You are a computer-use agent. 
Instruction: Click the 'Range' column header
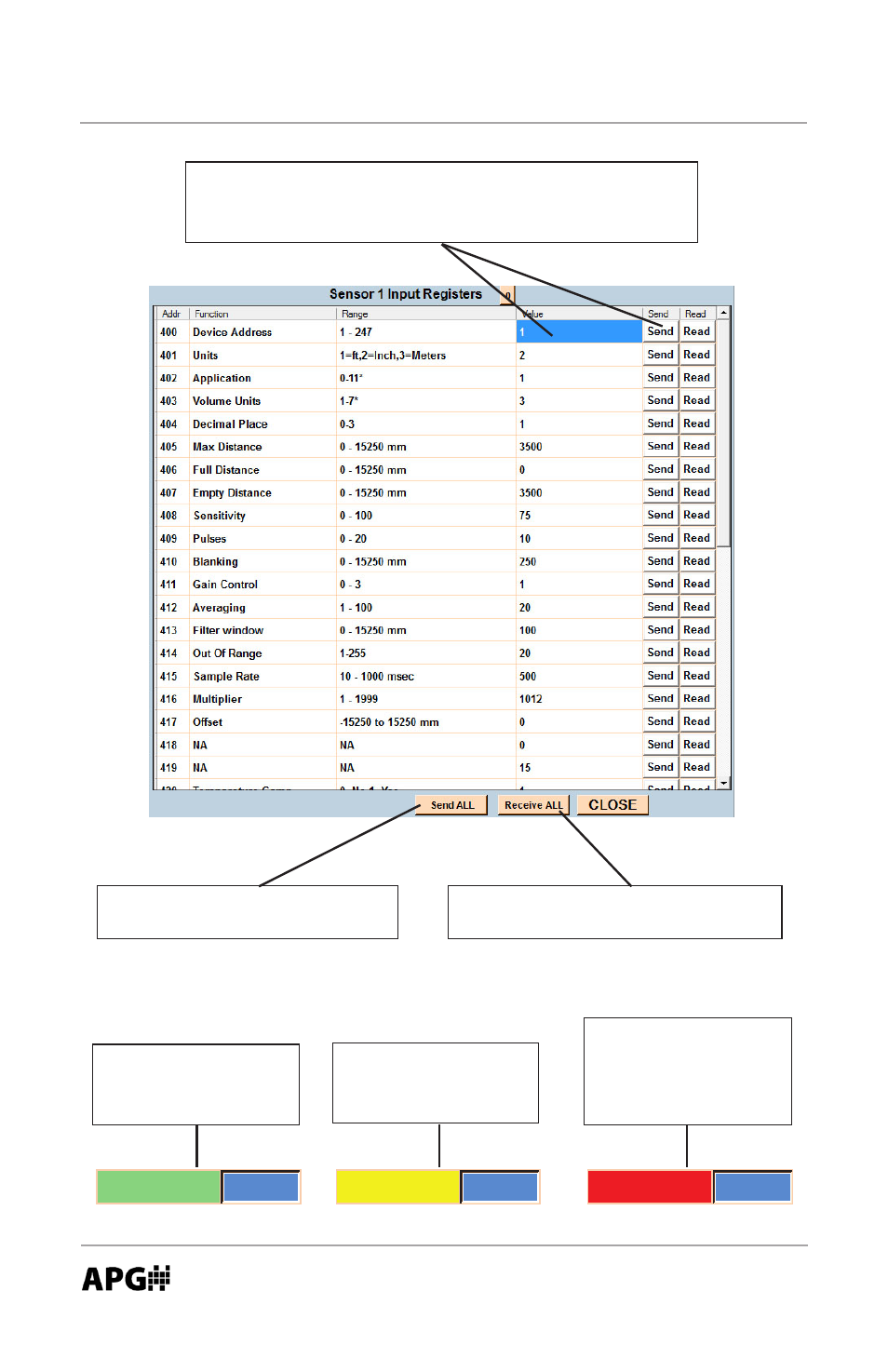(x=355, y=314)
